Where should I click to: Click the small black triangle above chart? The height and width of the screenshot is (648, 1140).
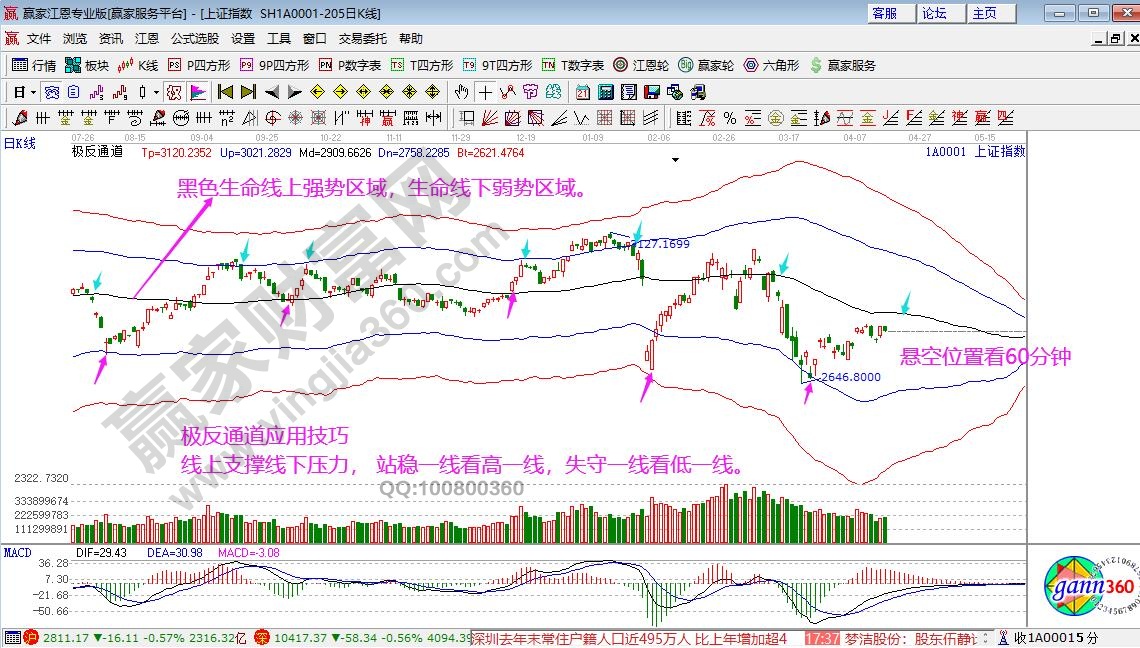pos(677,160)
